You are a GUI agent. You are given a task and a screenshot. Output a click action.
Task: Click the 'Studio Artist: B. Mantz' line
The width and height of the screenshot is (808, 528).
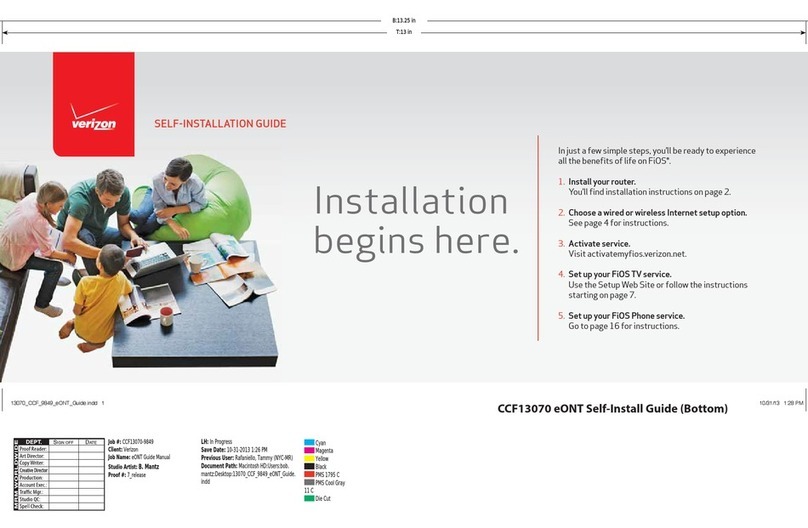(133, 467)
